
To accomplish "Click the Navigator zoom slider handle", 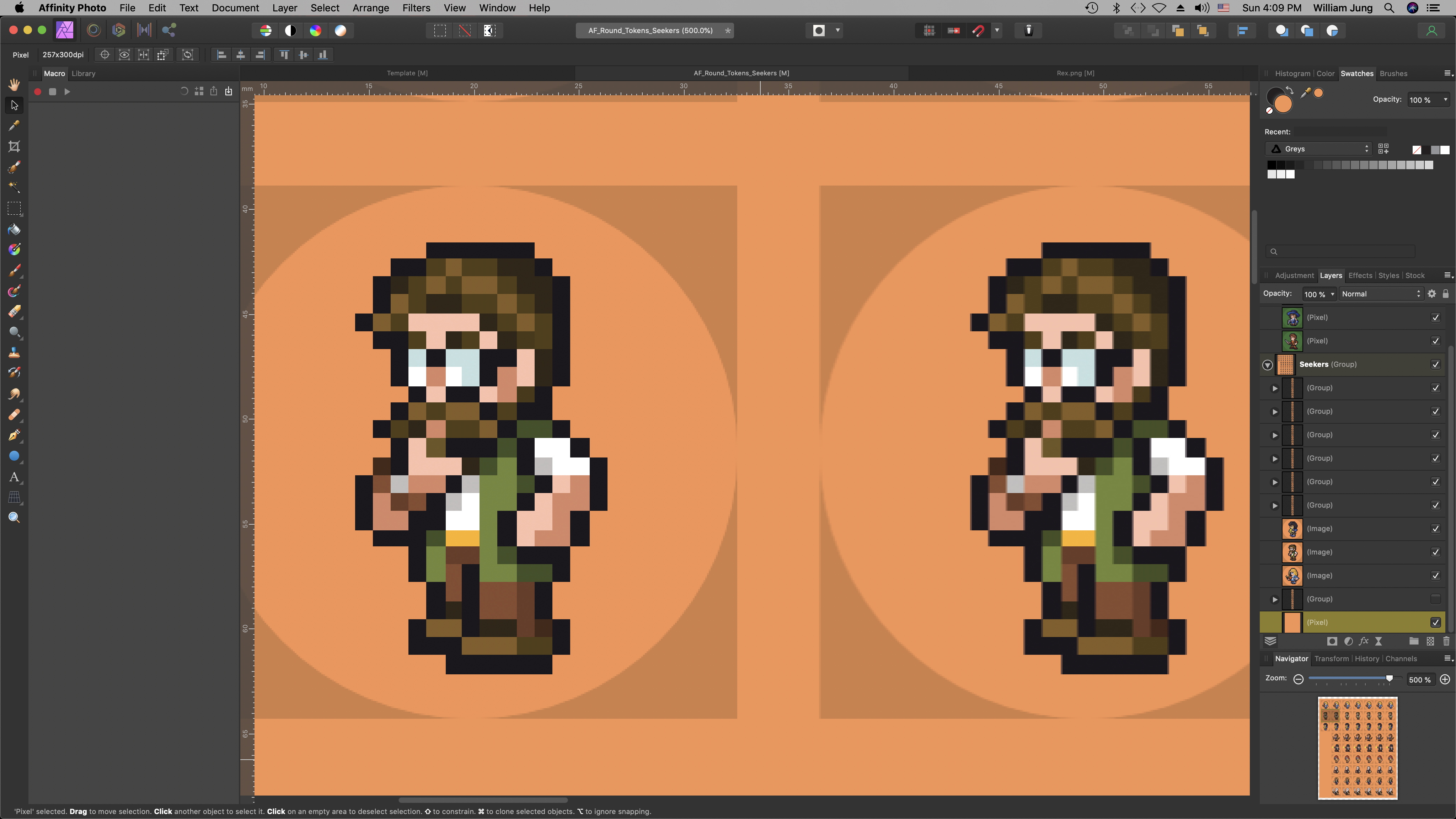I will pyautogui.click(x=1389, y=678).
